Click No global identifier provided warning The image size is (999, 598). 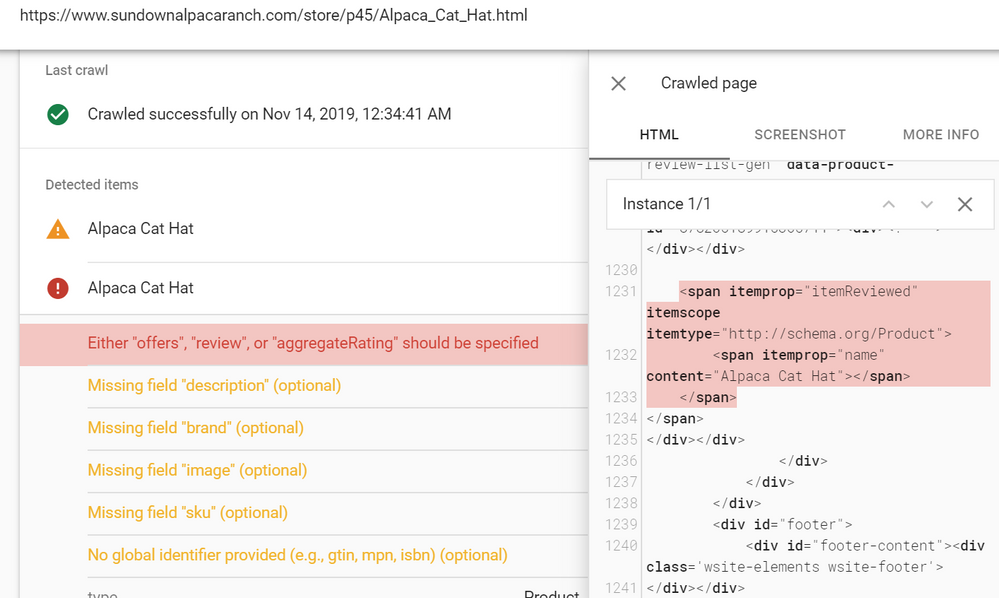click(x=297, y=555)
